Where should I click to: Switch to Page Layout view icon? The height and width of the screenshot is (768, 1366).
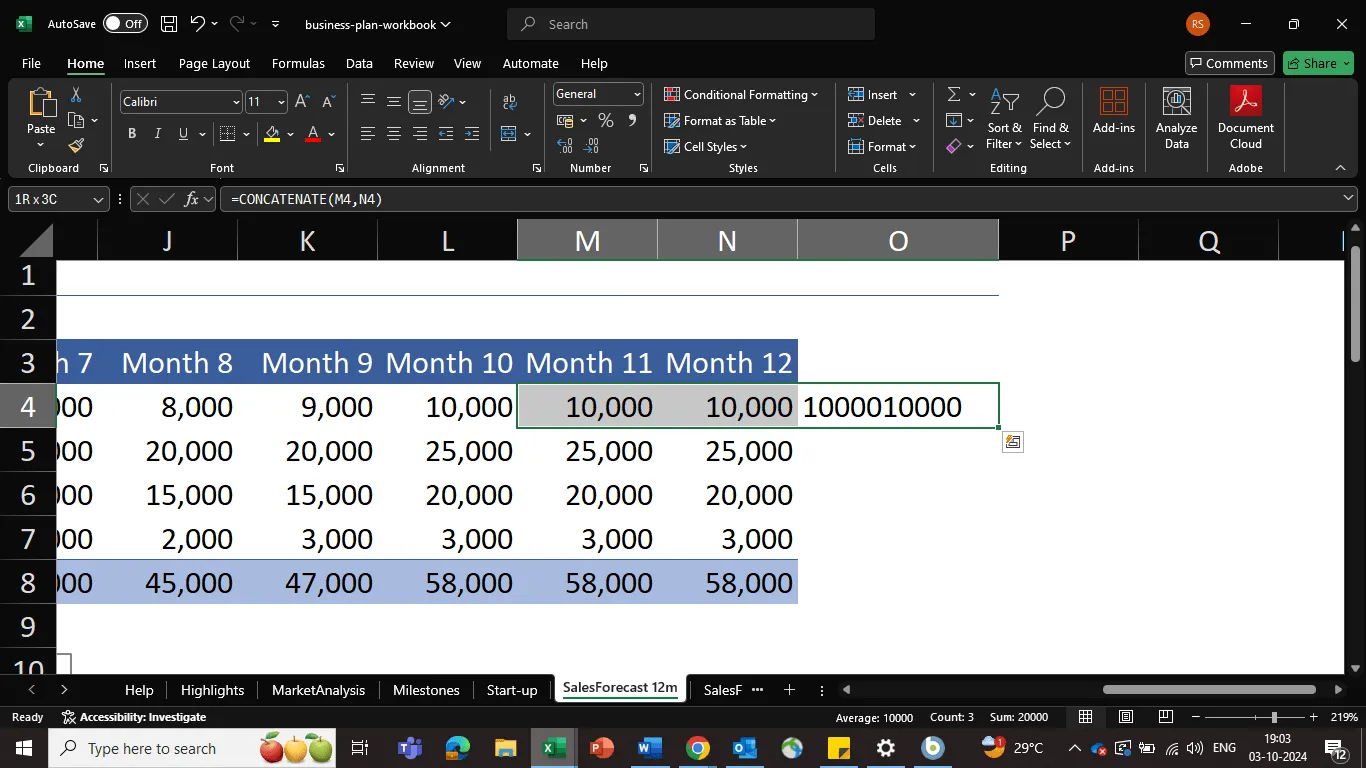click(1126, 717)
